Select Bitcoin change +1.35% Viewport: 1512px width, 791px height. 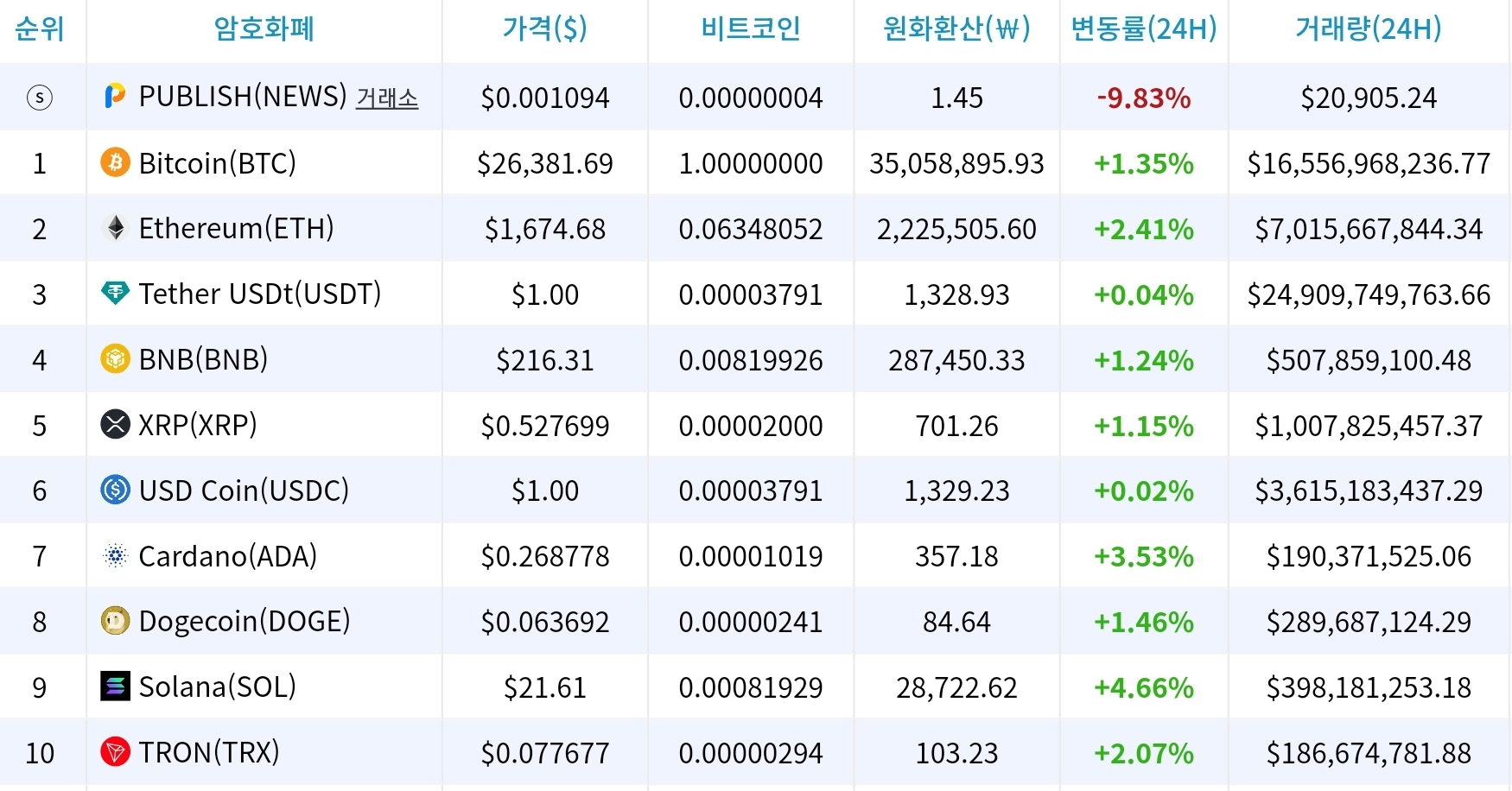coord(1144,163)
